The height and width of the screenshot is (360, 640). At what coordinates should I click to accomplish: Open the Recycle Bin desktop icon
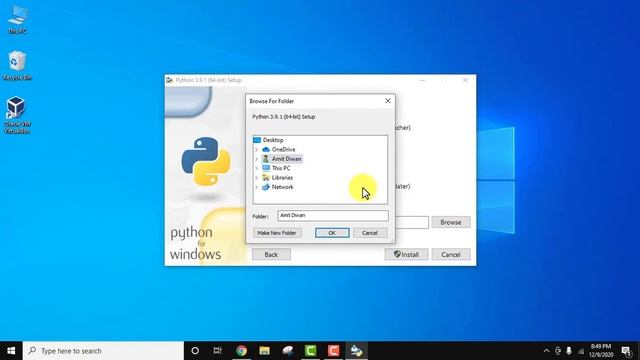pyautogui.click(x=17, y=65)
